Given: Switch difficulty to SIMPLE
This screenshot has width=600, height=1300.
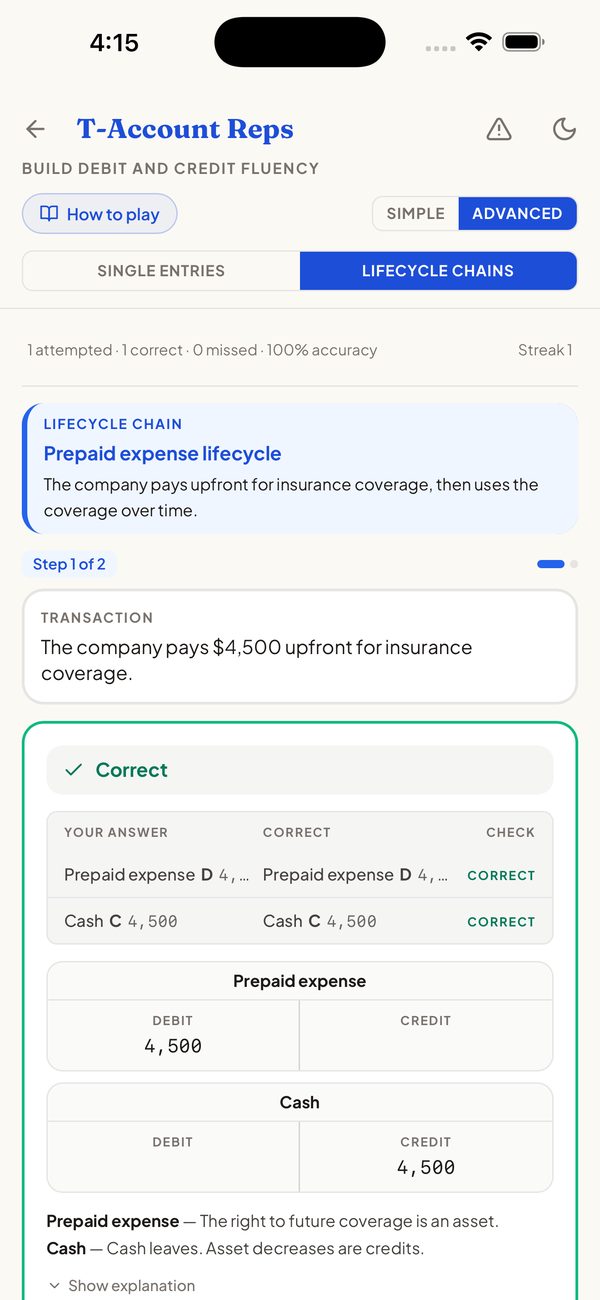Looking at the screenshot, I should pos(416,213).
